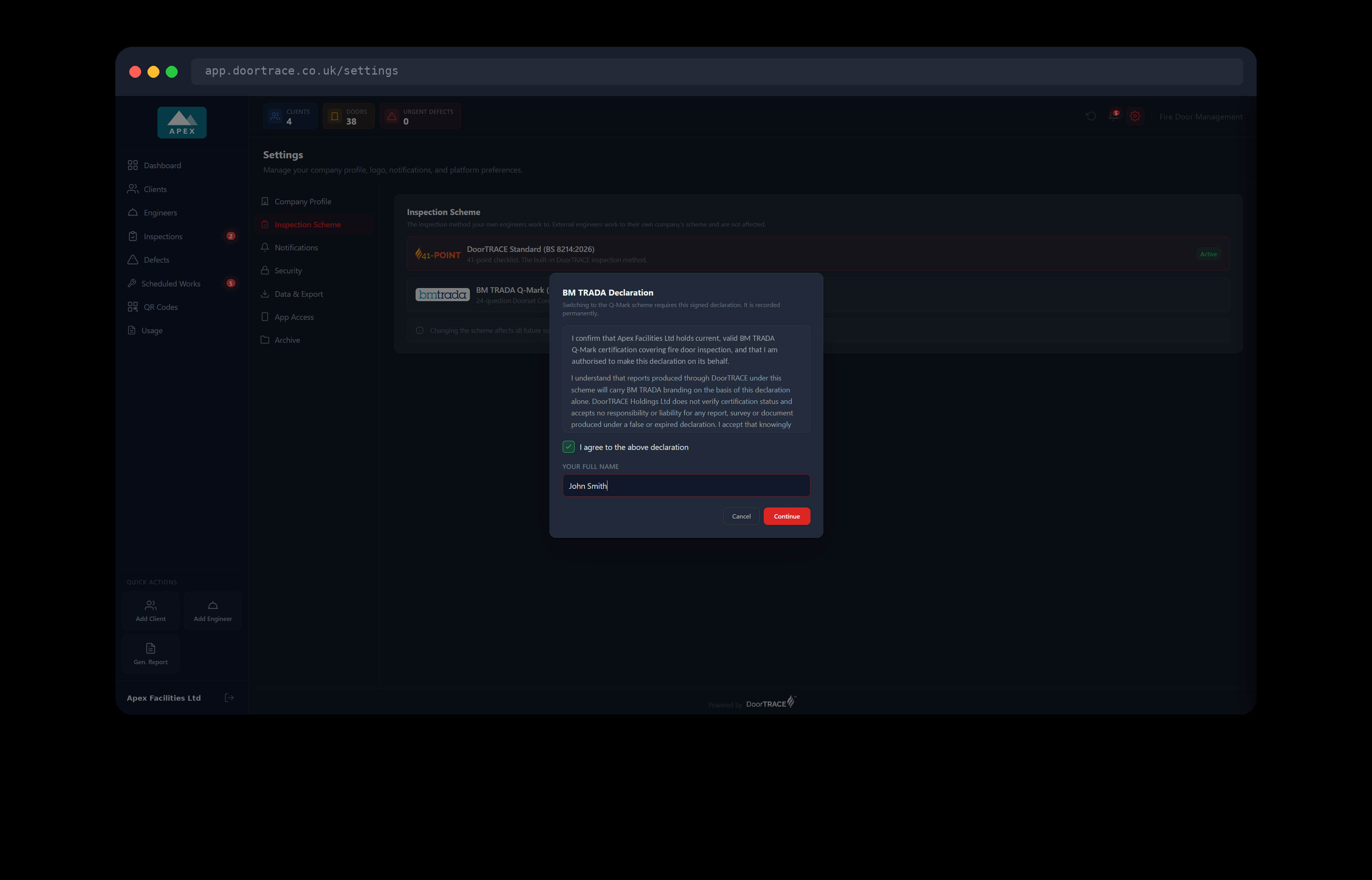Viewport: 1372px width, 880px height.
Task: Click the Engineers hard hat icon
Action: tap(132, 212)
